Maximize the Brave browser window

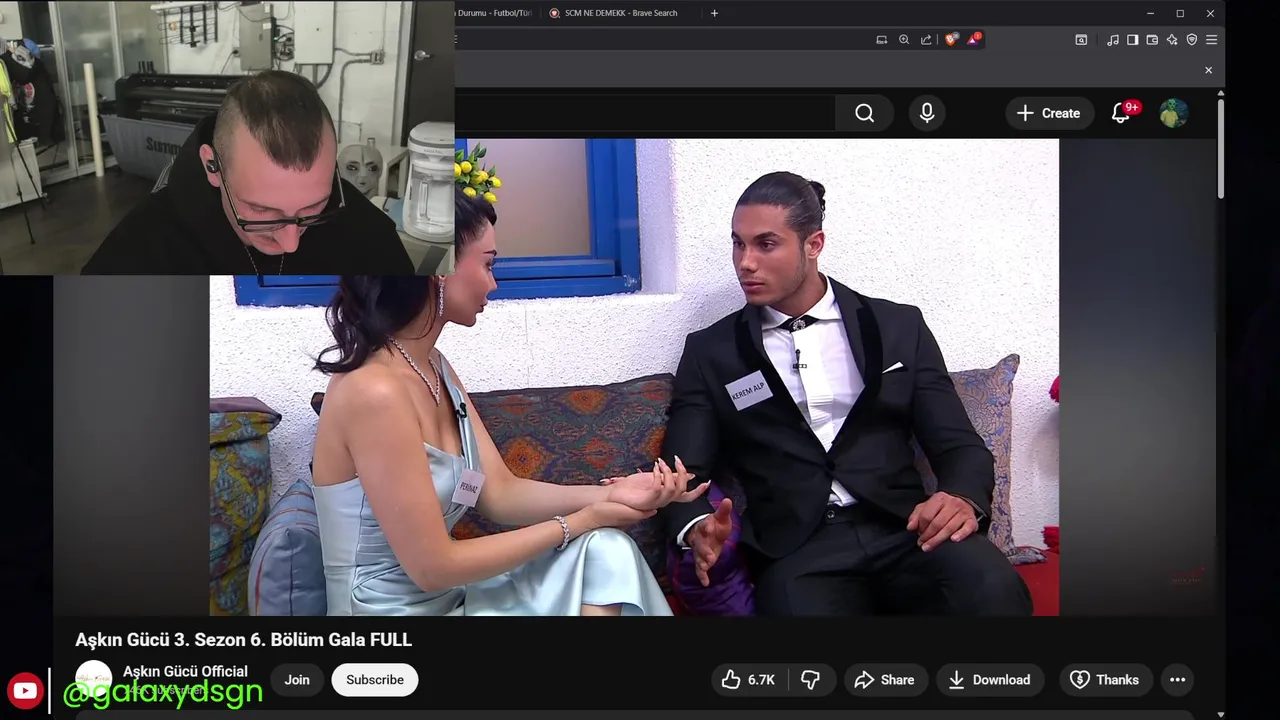(1180, 13)
